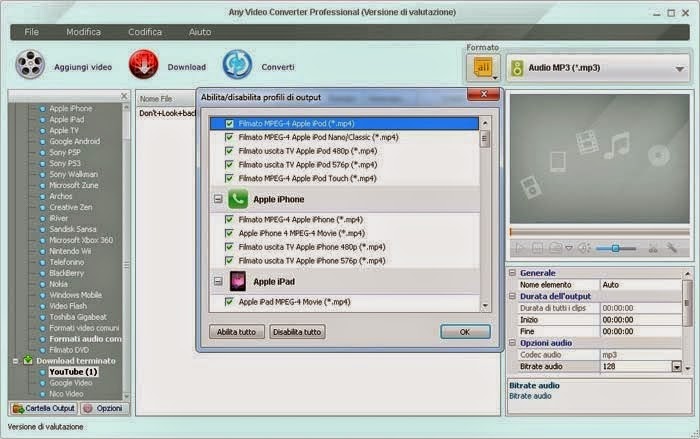Click the snapshot folder icon in player
Screen dimensions: 700x439
(555, 248)
